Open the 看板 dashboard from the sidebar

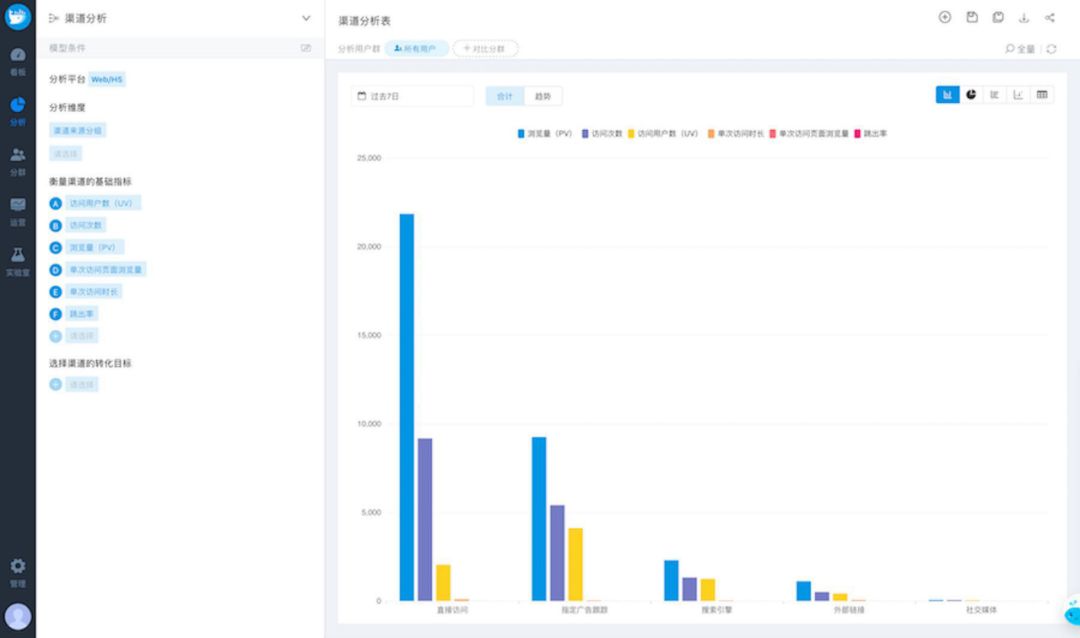(x=17, y=60)
